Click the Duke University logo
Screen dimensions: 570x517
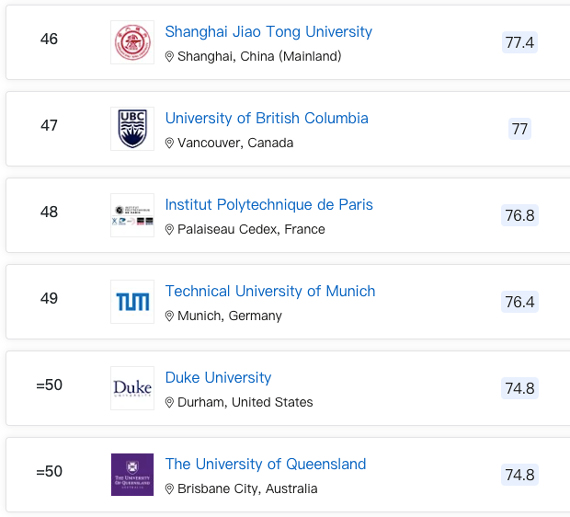pos(132,388)
